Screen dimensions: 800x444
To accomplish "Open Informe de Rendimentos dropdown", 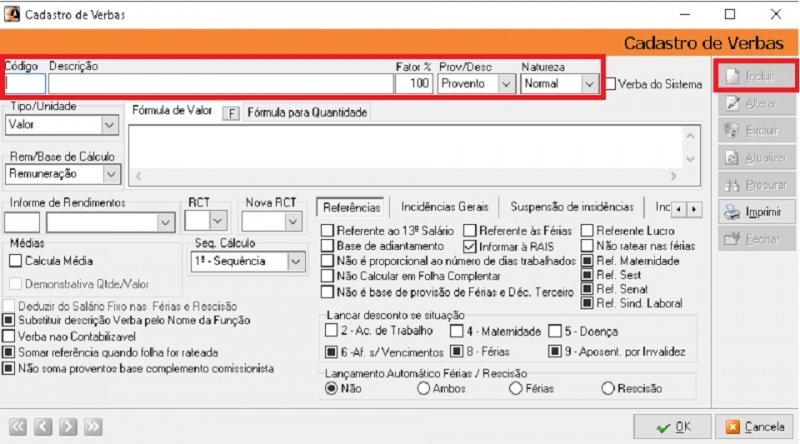I will [165, 223].
